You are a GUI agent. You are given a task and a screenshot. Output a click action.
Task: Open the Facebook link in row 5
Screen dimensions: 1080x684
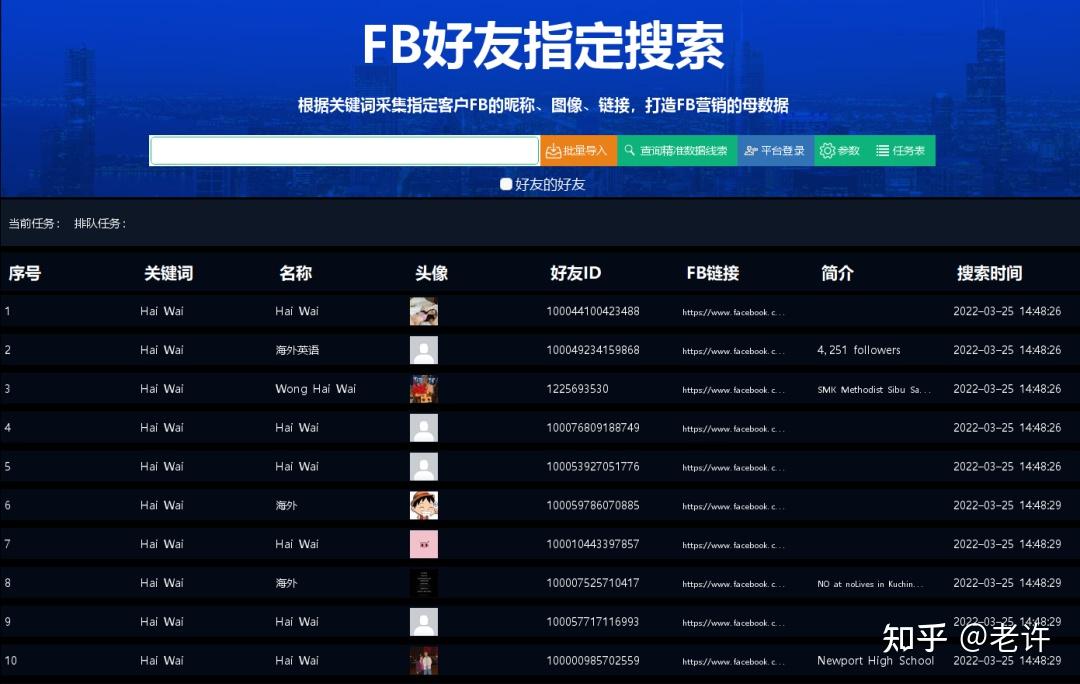[x=734, y=467]
